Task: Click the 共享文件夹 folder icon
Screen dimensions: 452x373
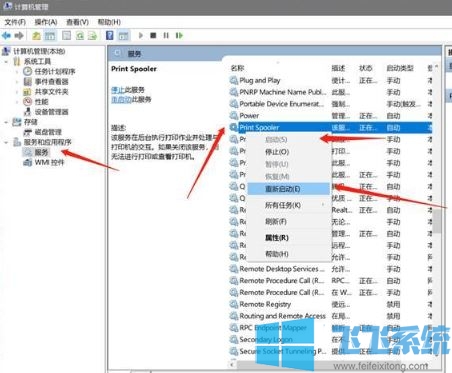Action: (x=28, y=92)
